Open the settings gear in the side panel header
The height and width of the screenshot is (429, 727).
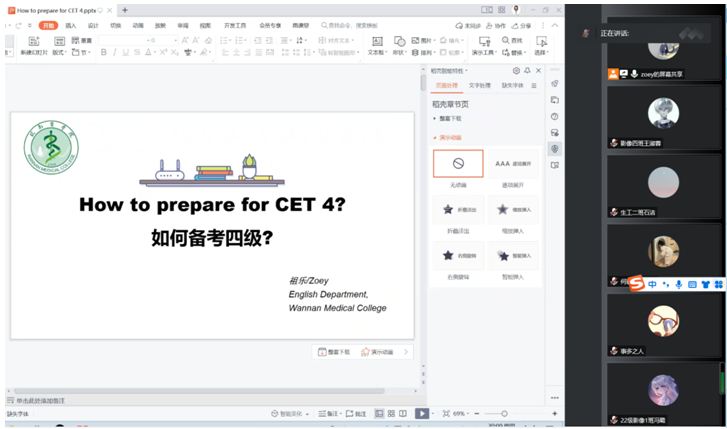tap(516, 71)
